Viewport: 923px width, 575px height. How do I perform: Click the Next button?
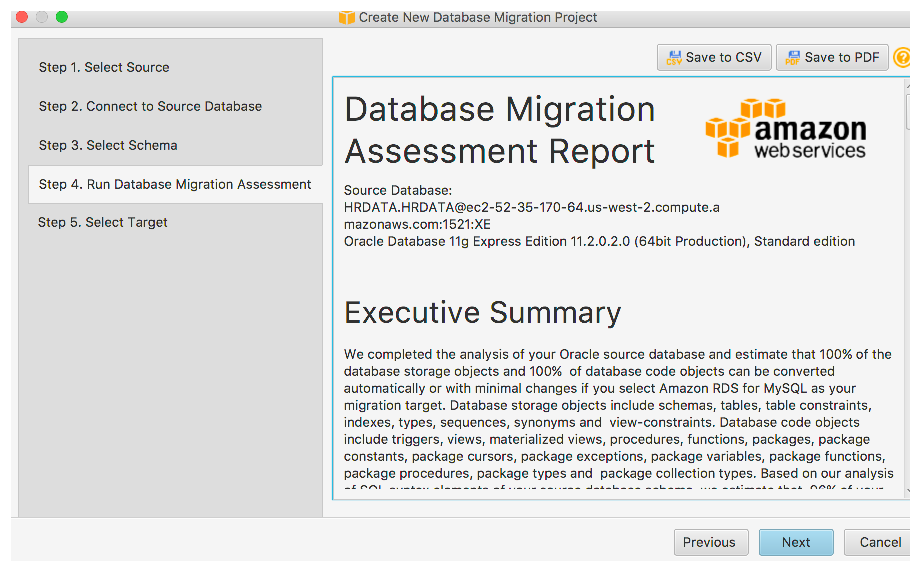click(796, 542)
